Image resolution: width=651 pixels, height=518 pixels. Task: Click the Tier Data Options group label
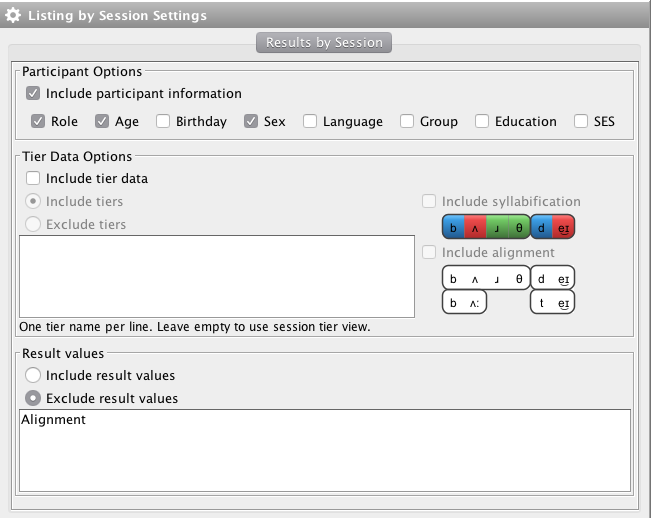tap(77, 156)
